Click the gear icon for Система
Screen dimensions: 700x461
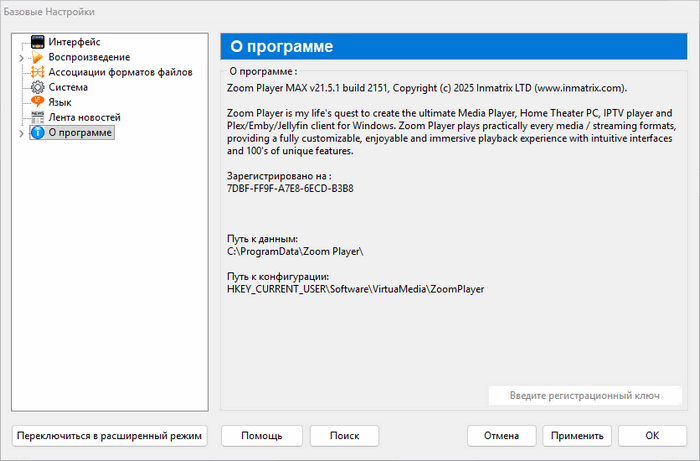[x=38, y=87]
